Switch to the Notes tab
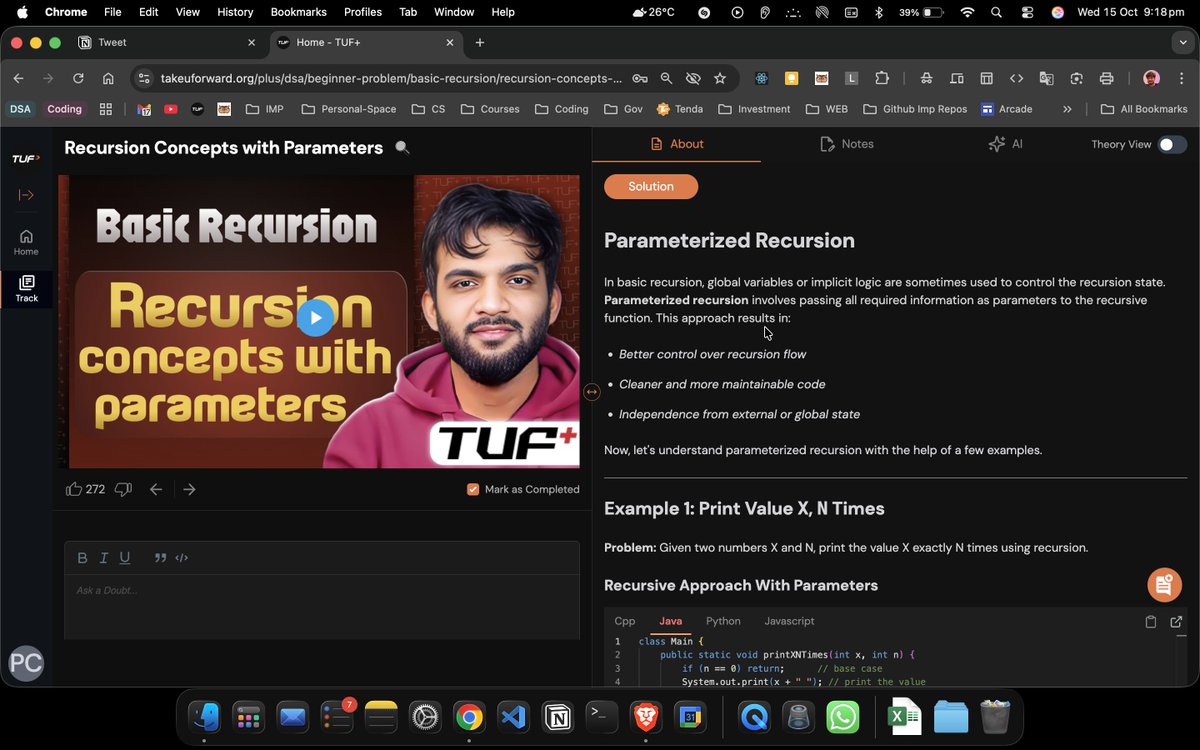Viewport: 1200px width, 750px height. [846, 144]
